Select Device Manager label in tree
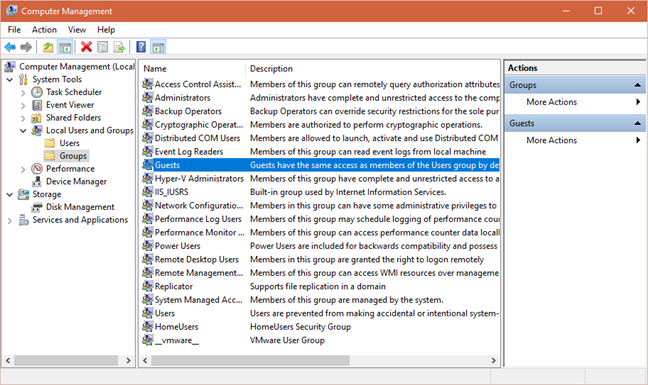The height and width of the screenshot is (385, 648). click(x=76, y=181)
